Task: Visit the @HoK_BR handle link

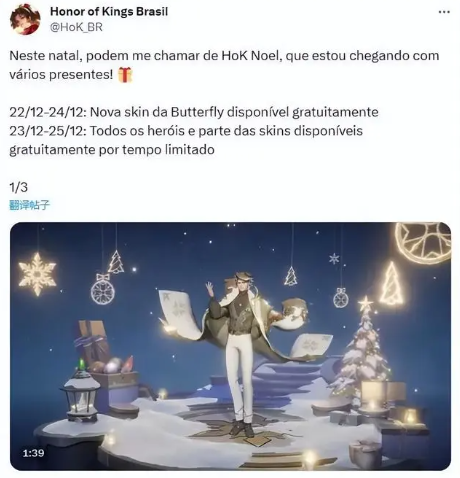Action: pos(76,27)
